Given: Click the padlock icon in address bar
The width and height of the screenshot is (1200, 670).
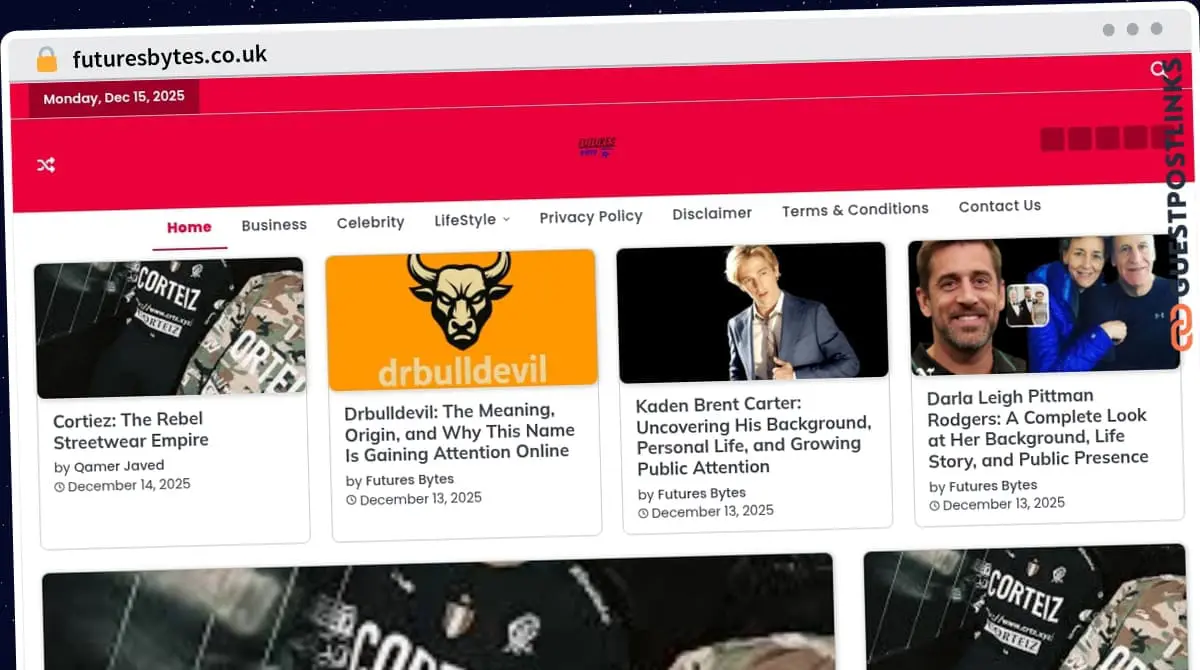Looking at the screenshot, I should click(x=46, y=60).
